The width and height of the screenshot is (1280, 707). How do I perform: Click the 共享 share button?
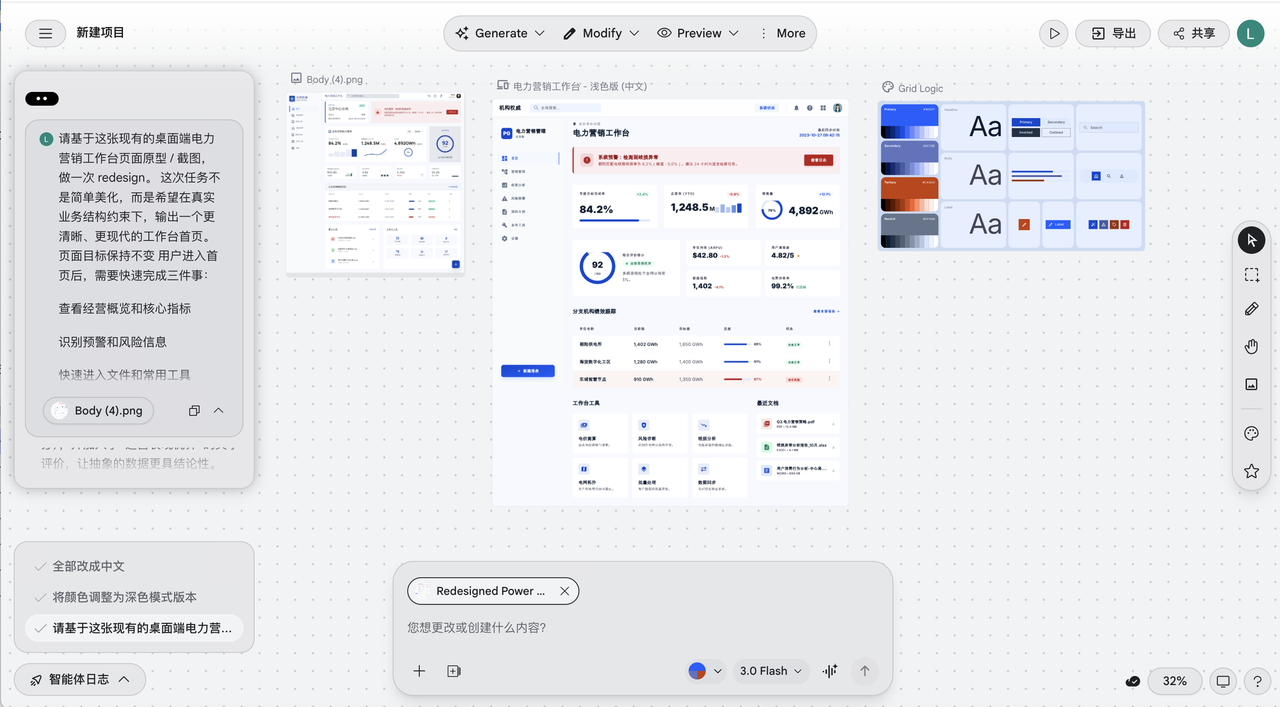point(1194,33)
